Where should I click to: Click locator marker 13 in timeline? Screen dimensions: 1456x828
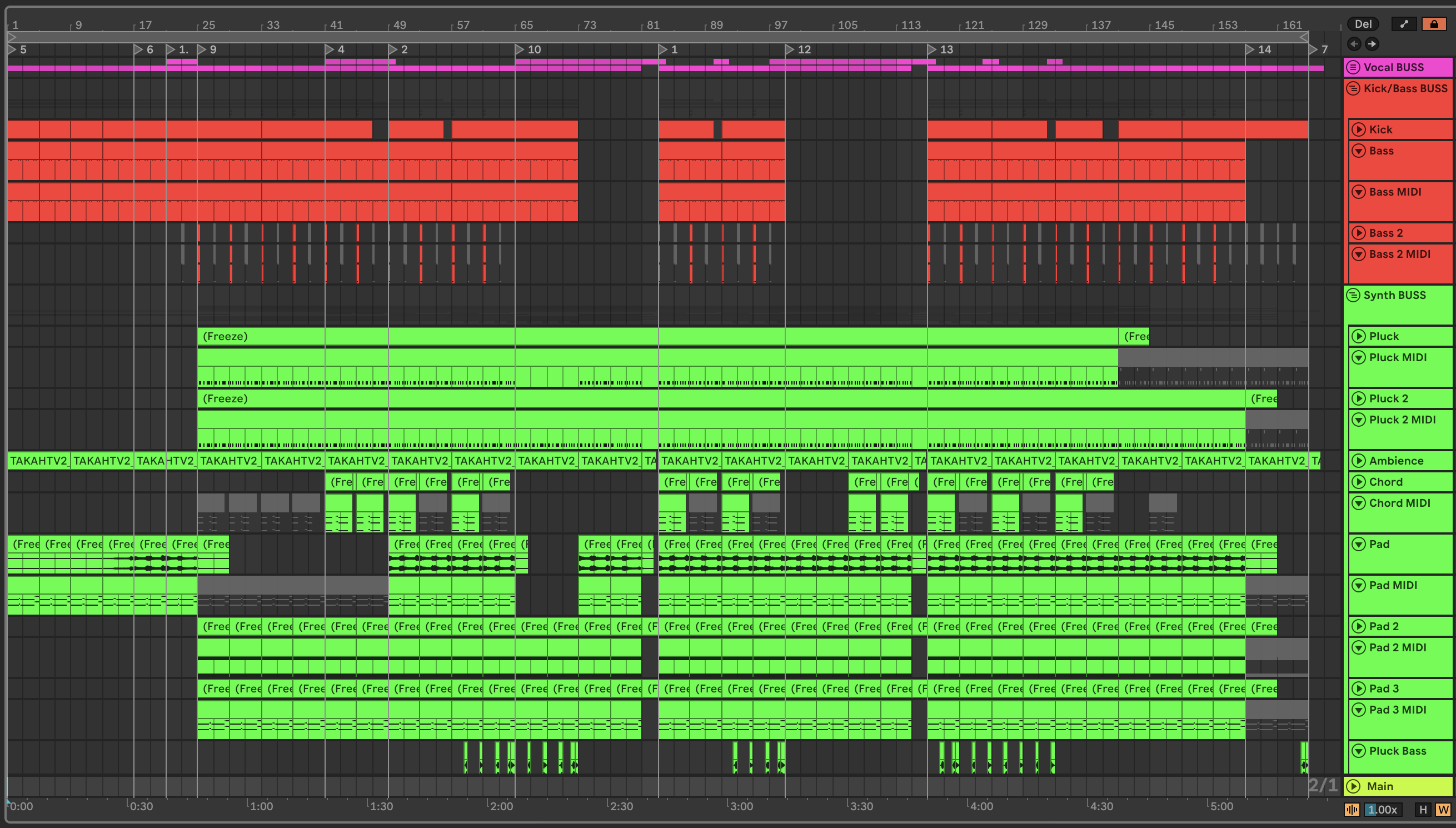pyautogui.click(x=933, y=49)
